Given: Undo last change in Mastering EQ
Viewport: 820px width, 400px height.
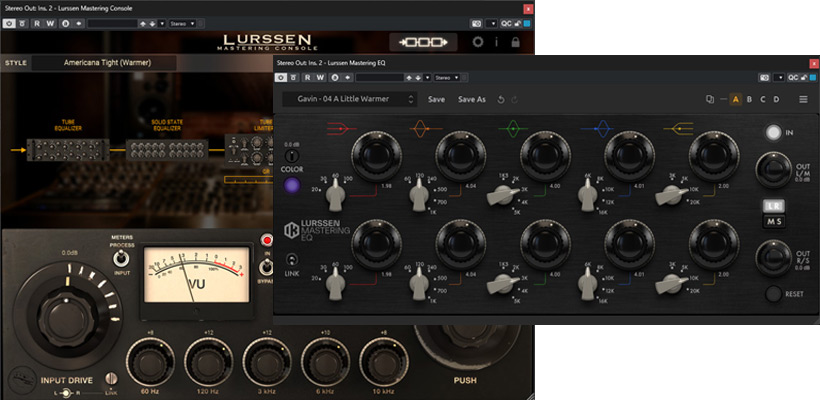Looking at the screenshot, I should (x=501, y=99).
